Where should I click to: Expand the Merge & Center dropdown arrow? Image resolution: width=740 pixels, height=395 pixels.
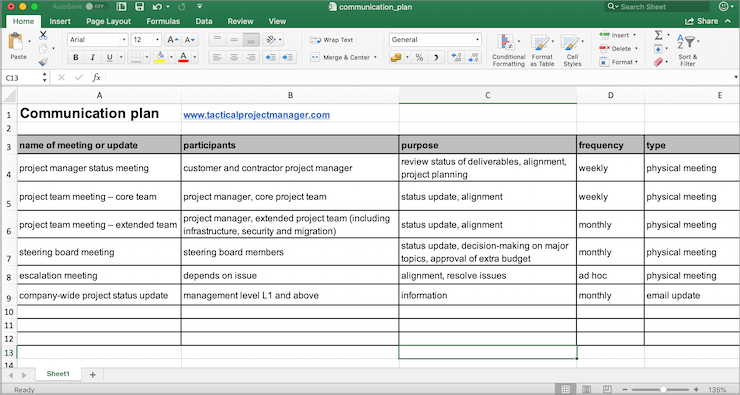tap(376, 58)
